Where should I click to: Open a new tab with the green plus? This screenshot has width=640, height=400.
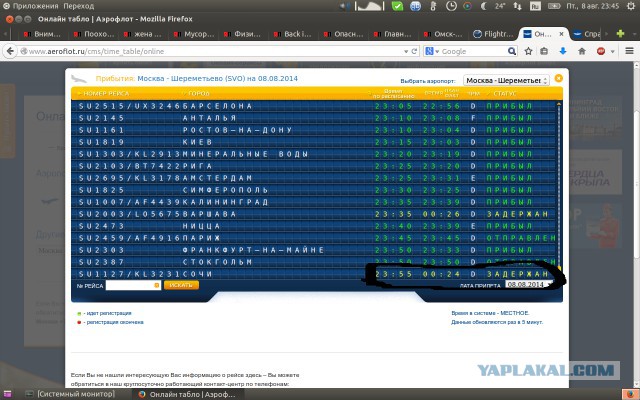(620, 34)
